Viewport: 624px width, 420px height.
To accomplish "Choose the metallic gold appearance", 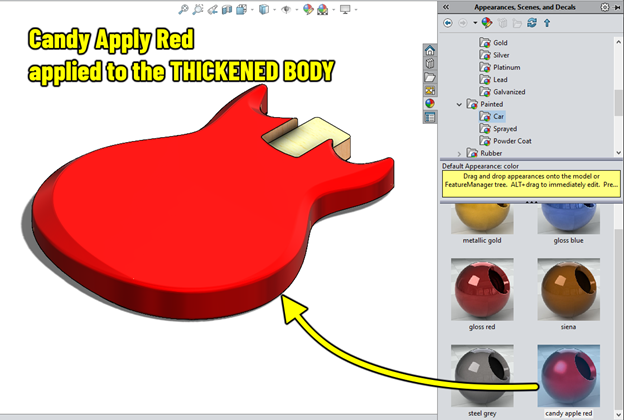I will click(x=482, y=224).
